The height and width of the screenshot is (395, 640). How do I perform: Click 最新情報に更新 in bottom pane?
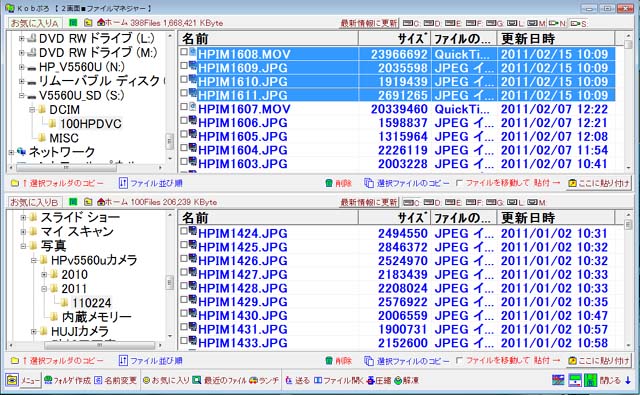[369, 202]
